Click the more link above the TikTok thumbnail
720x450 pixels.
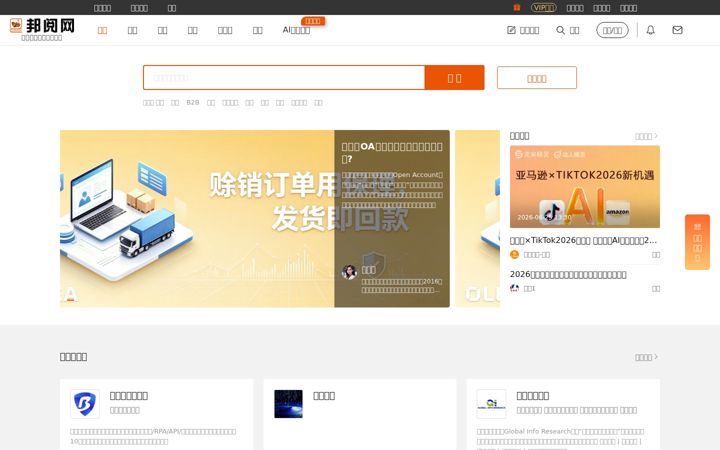646,136
